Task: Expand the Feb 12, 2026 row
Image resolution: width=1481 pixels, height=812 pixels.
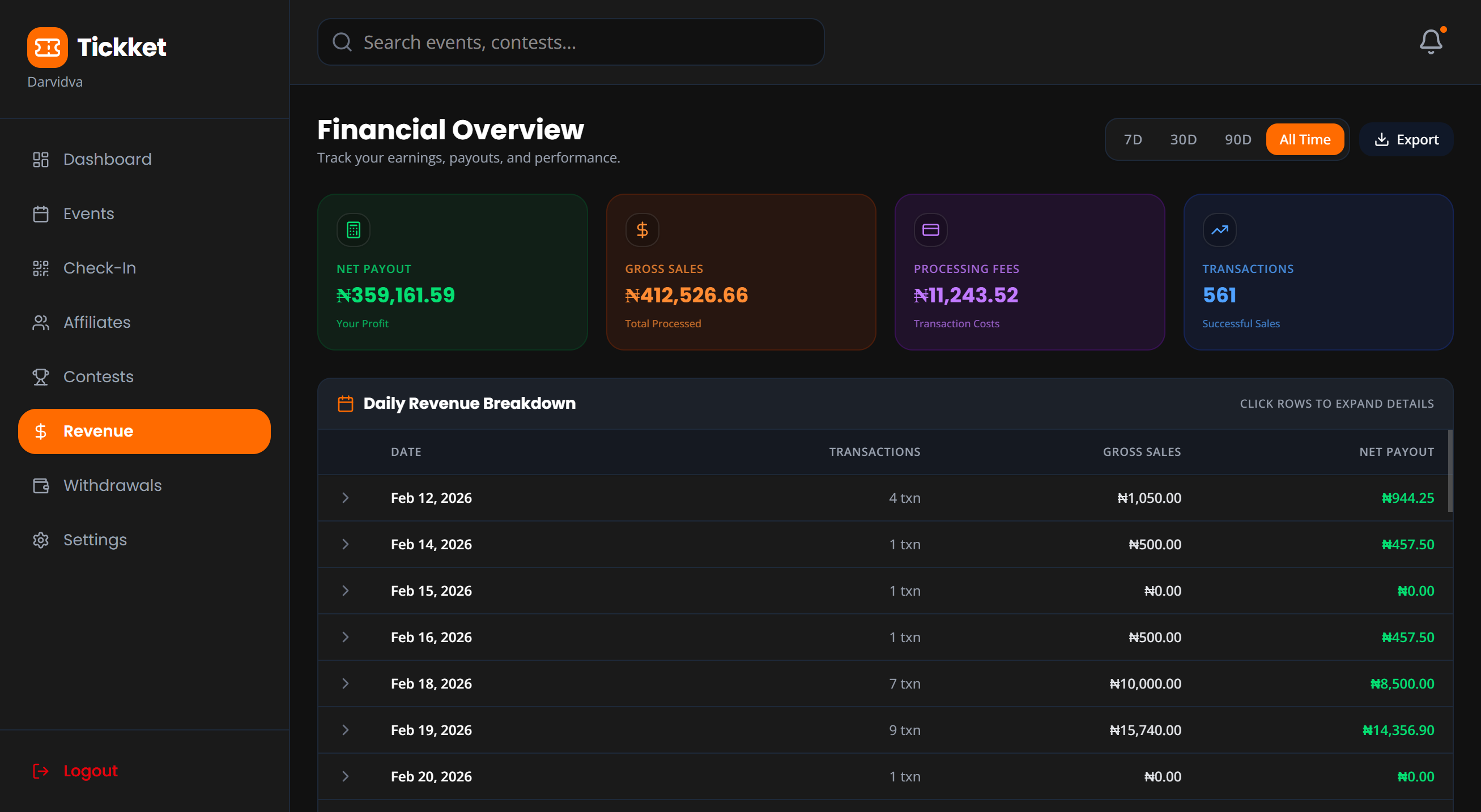Action: point(345,498)
